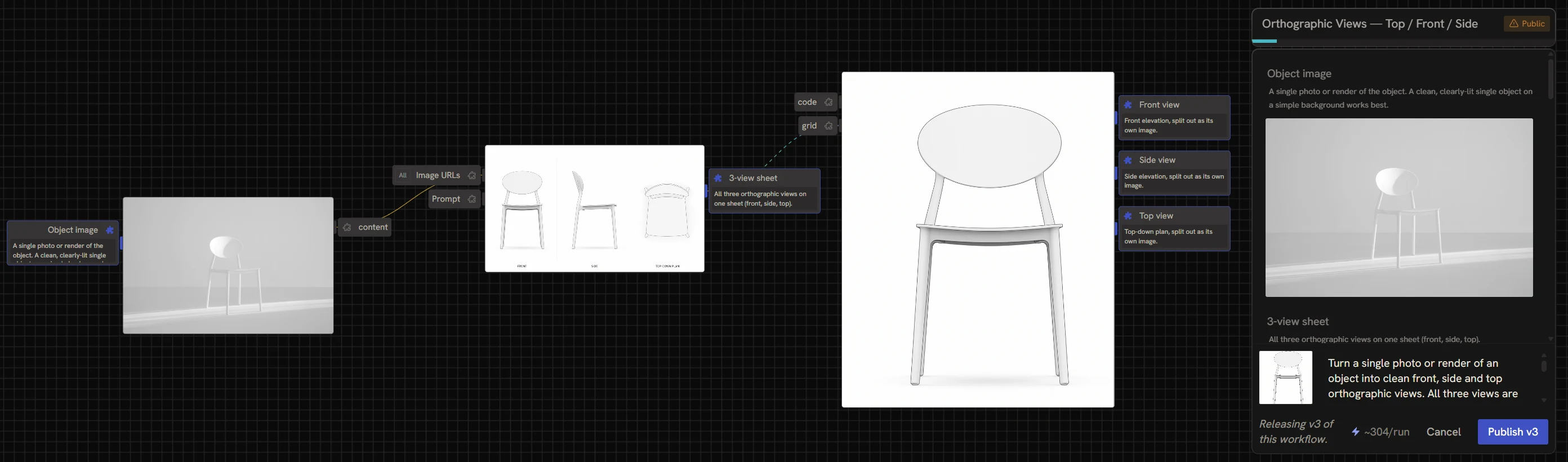Click the scroll-down arrow of the description box

coord(1544,401)
